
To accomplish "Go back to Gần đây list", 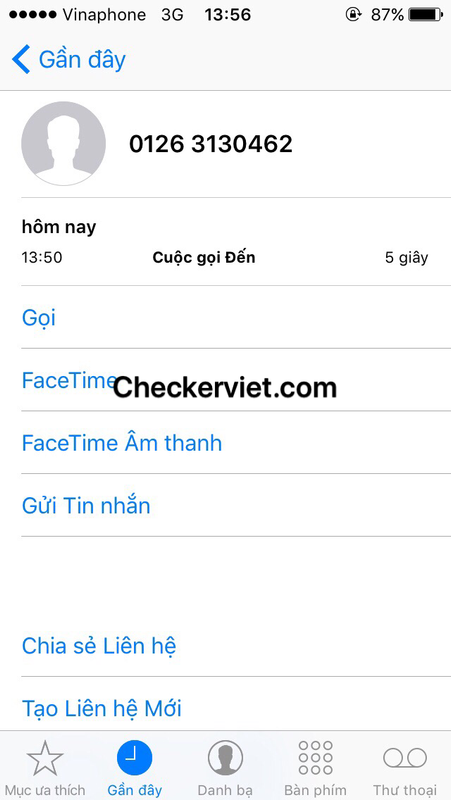I will [x=69, y=60].
